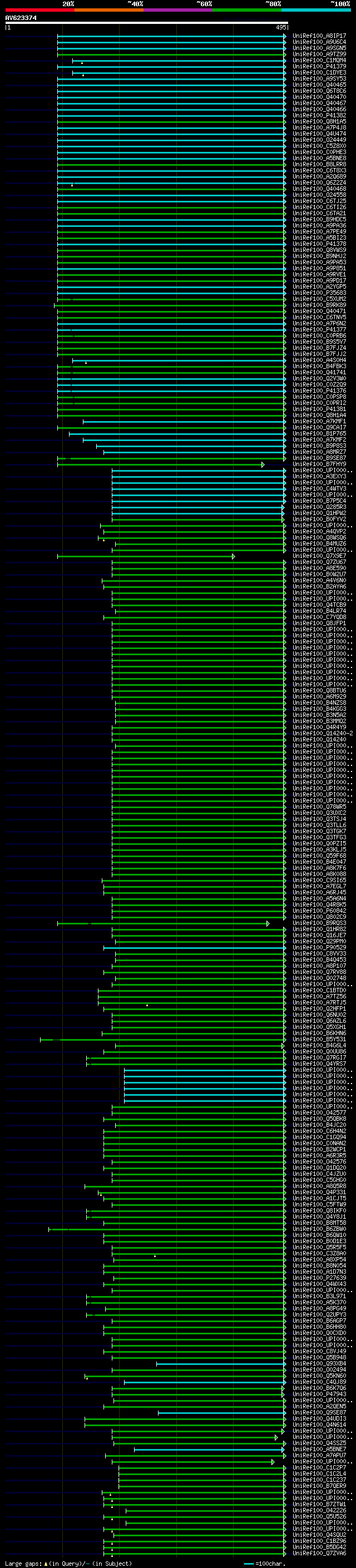The width and height of the screenshot is (356, 1568).
Task: Select hit UniRef100_Q78WR5
Action: pos(319,807)
